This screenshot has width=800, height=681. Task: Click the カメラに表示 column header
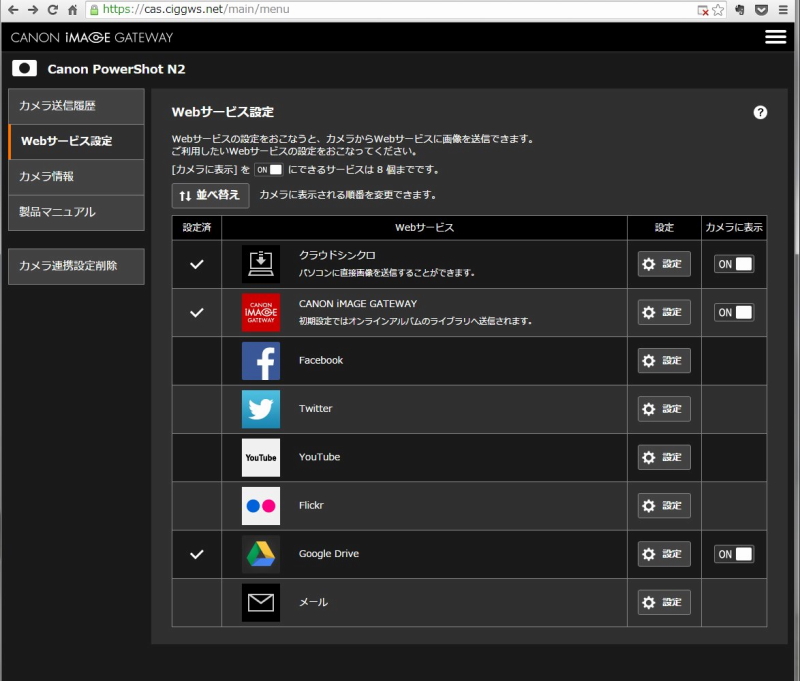tap(734, 228)
